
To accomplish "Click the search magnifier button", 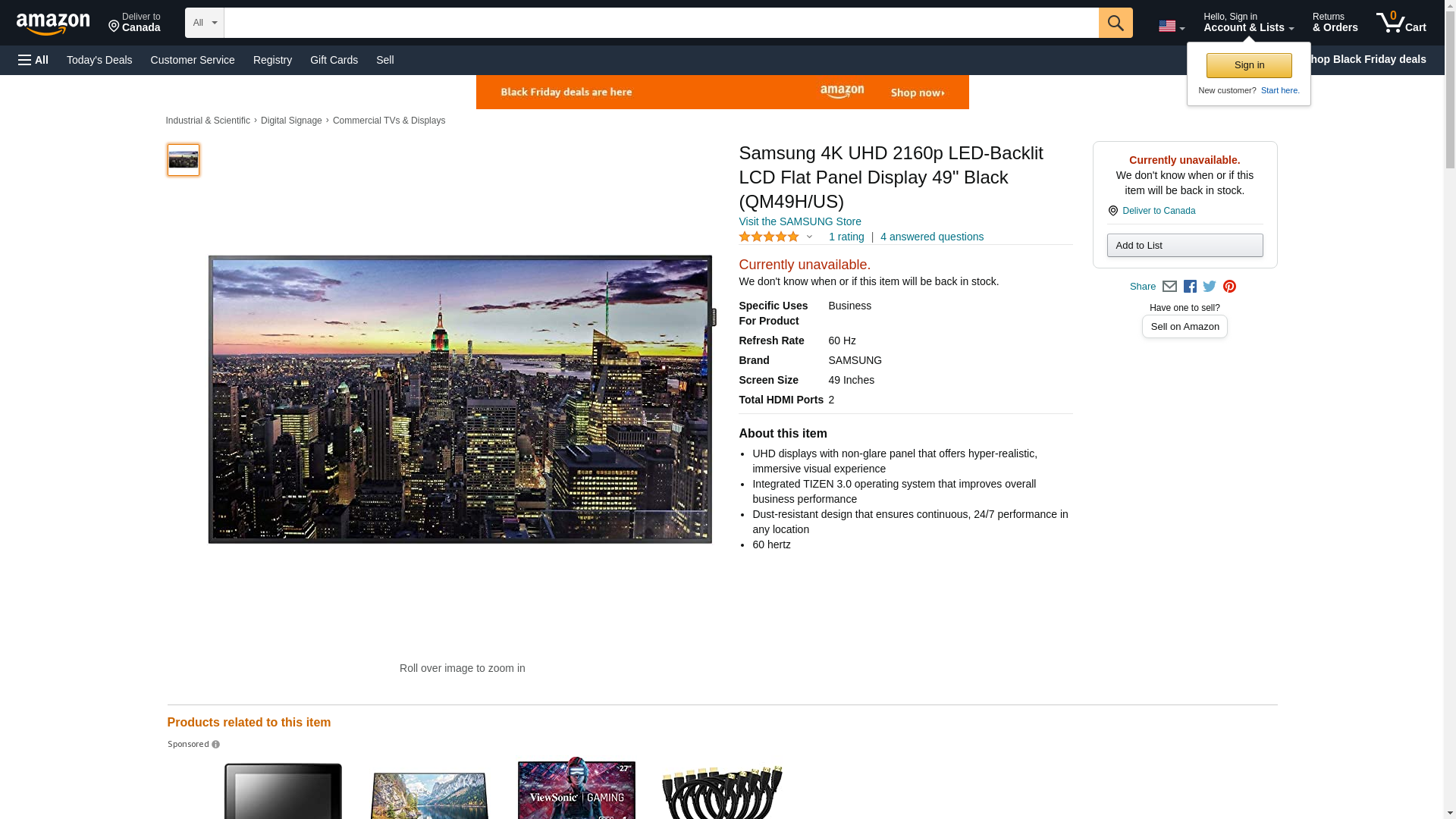I will click(1115, 23).
